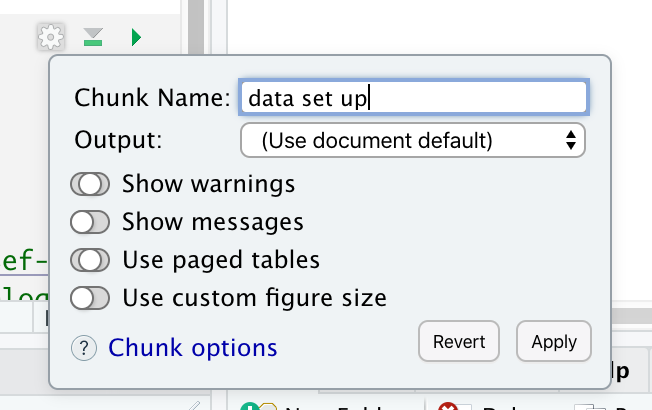Toggle the Show warnings switch
The height and width of the screenshot is (410, 652).
[x=90, y=184]
